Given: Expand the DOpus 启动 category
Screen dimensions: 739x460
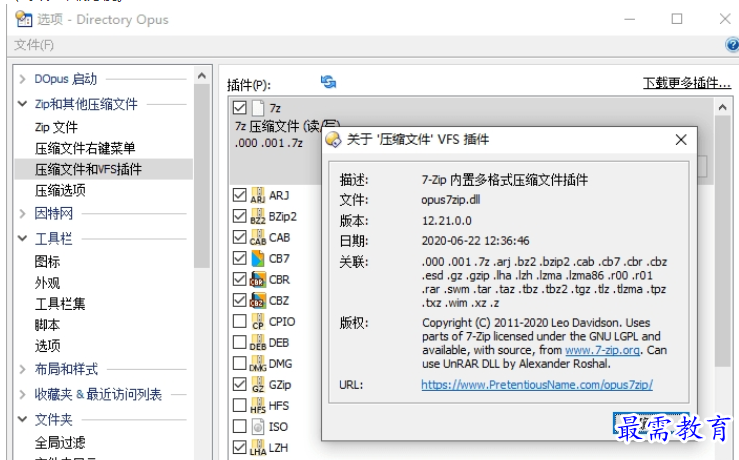Looking at the screenshot, I should click(22, 79).
